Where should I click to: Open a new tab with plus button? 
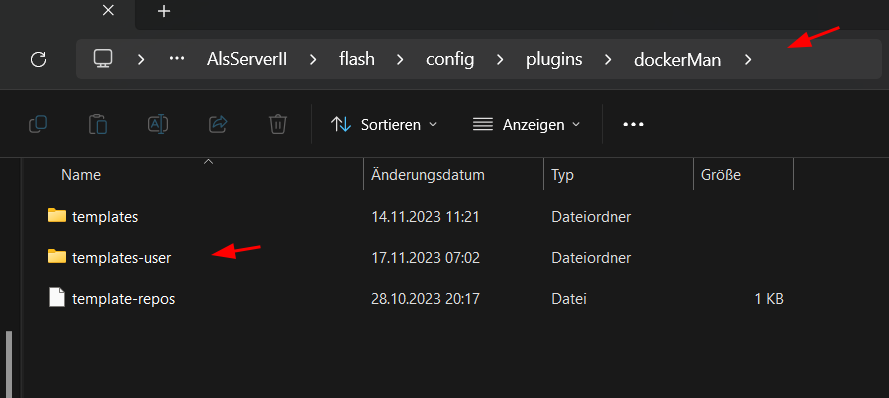164,11
